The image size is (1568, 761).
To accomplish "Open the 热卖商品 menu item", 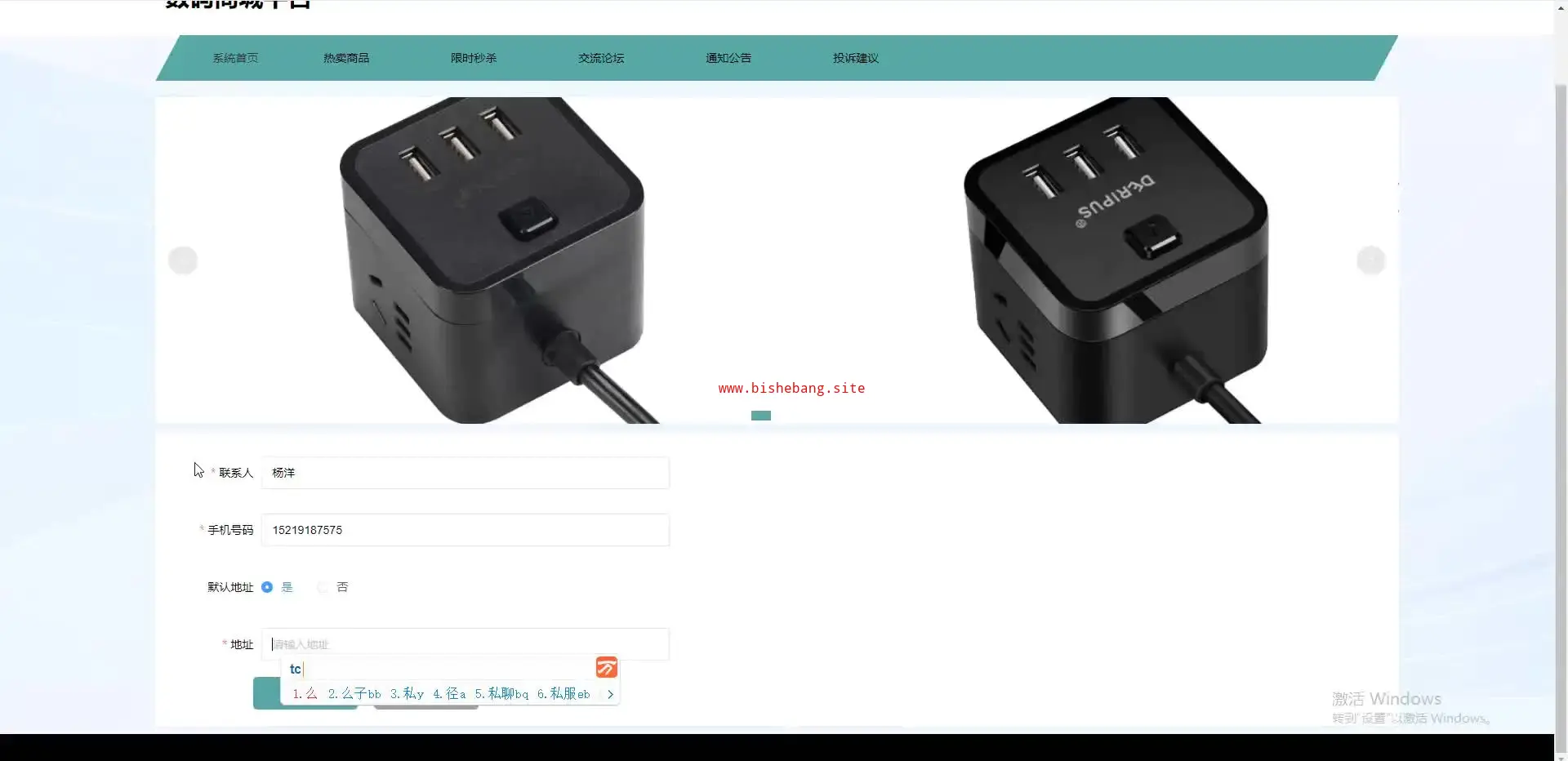I will coord(346,58).
